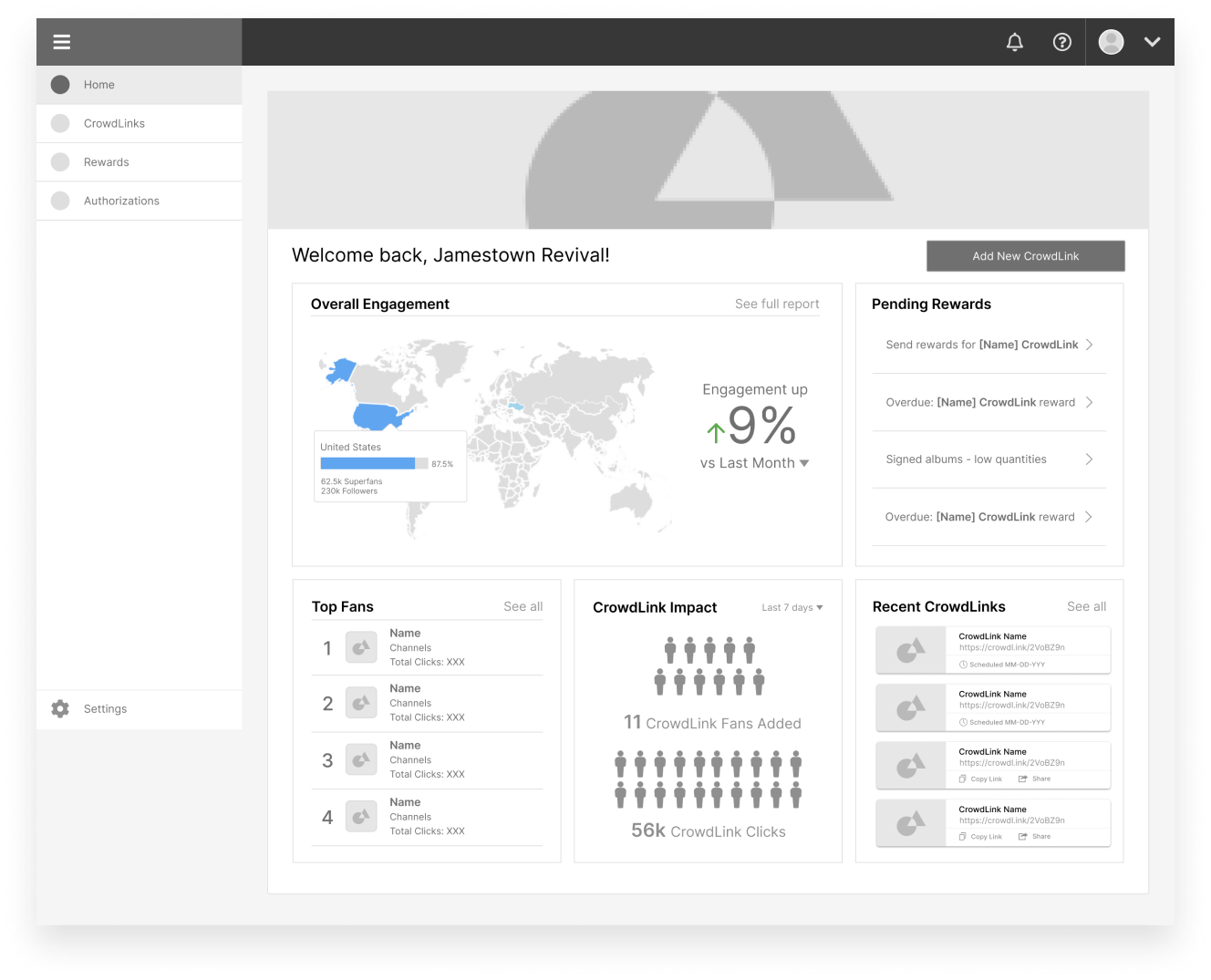Viewport: 1211px width, 980px height.
Task: Click the Pending Rewards heading
Action: (931, 304)
